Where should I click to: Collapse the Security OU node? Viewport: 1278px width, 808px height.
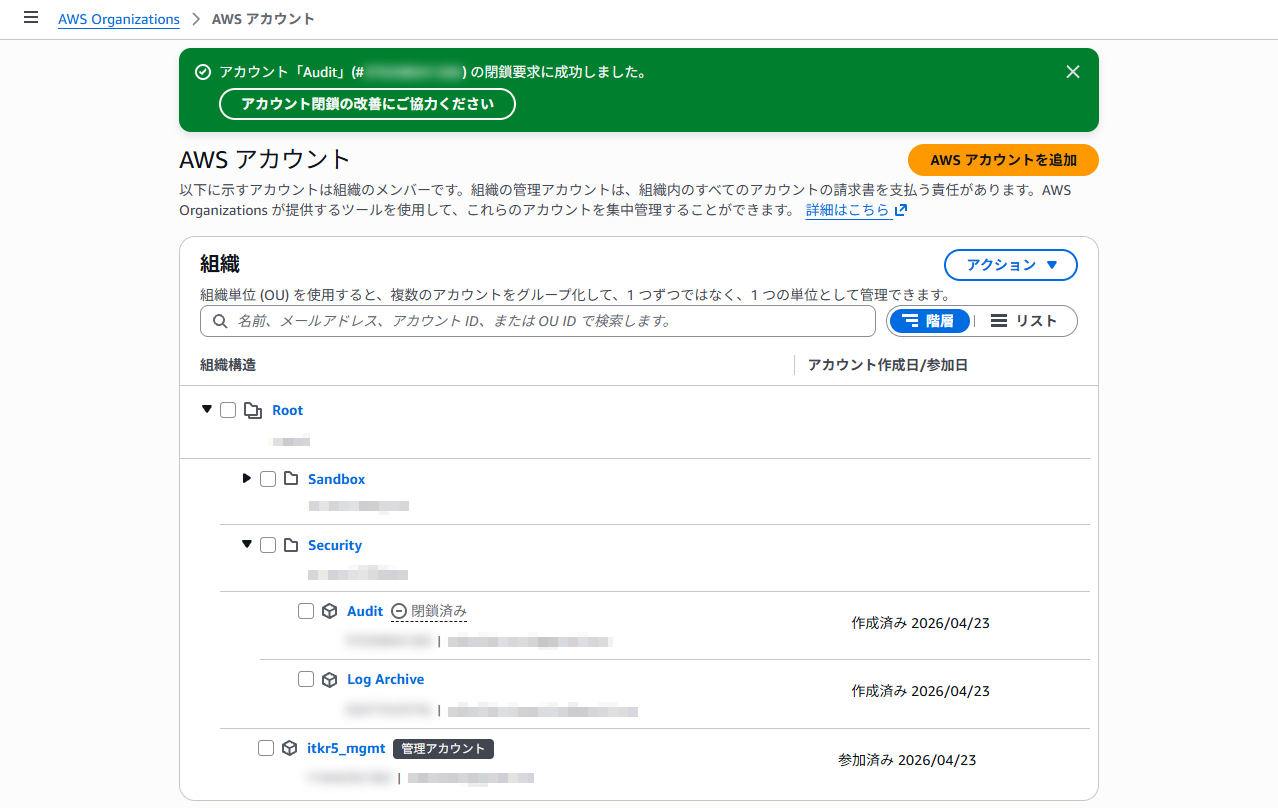coord(247,544)
